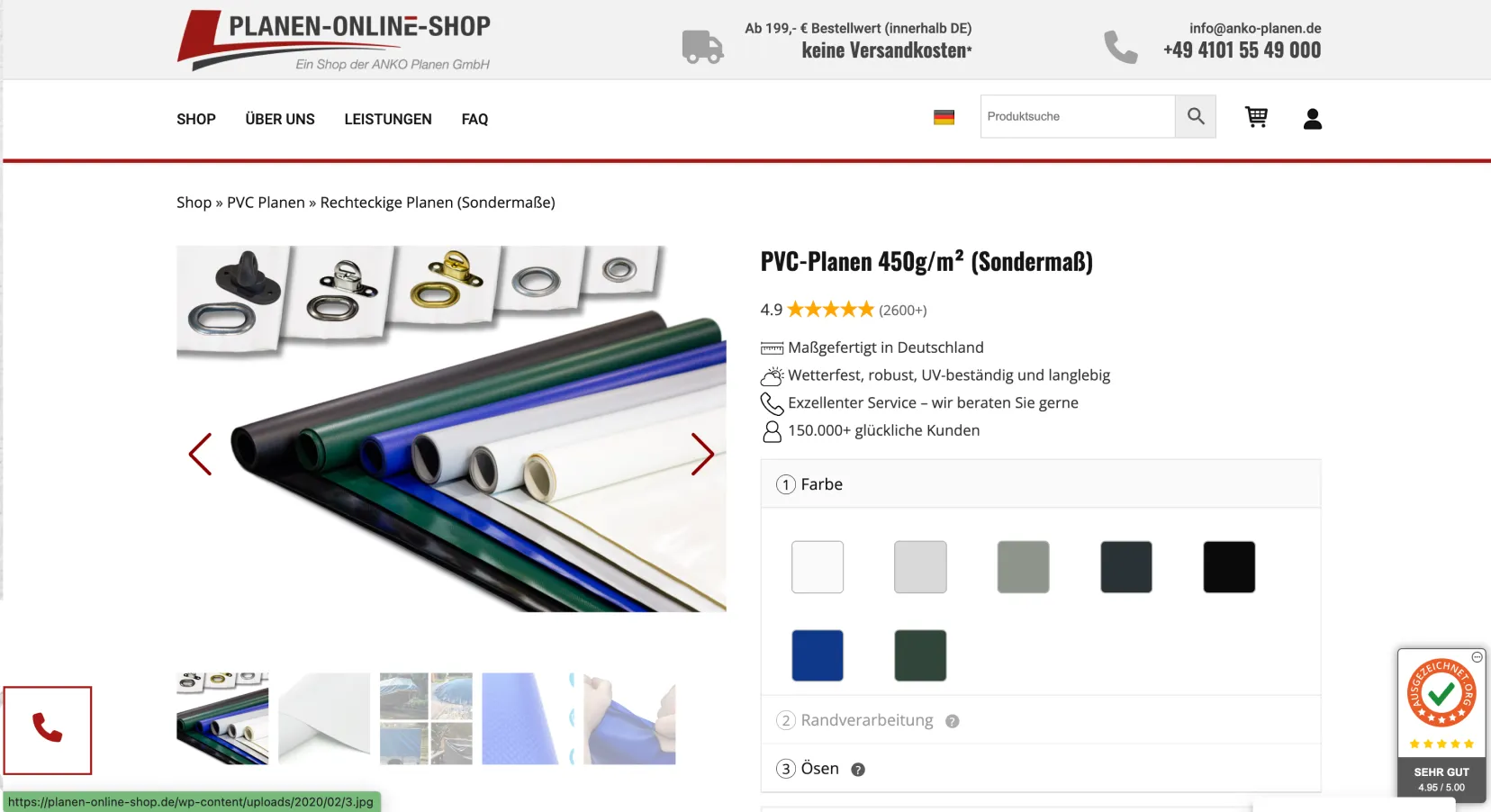Select the blue color swatch
1491x812 pixels.
click(x=818, y=655)
